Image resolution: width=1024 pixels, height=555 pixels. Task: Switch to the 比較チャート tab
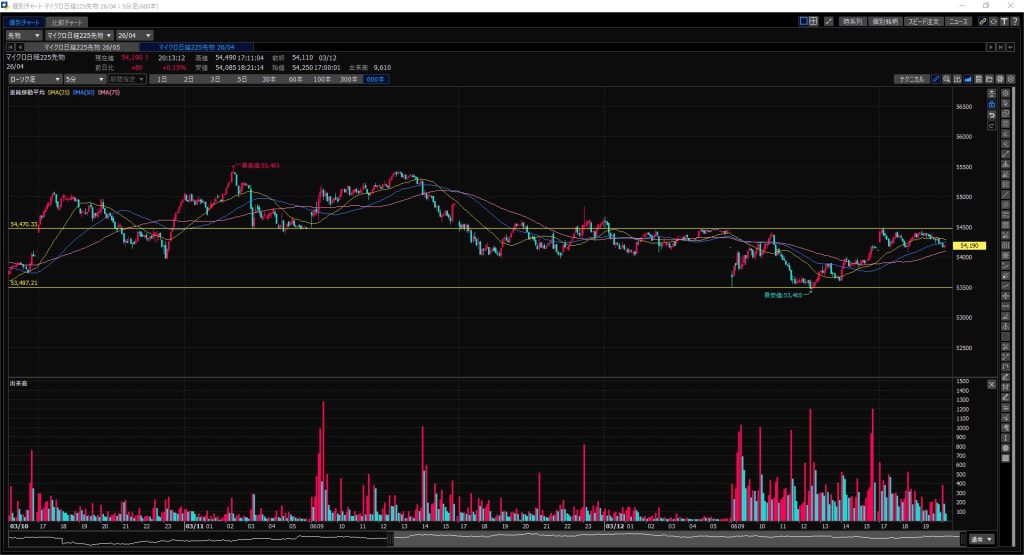[68, 21]
